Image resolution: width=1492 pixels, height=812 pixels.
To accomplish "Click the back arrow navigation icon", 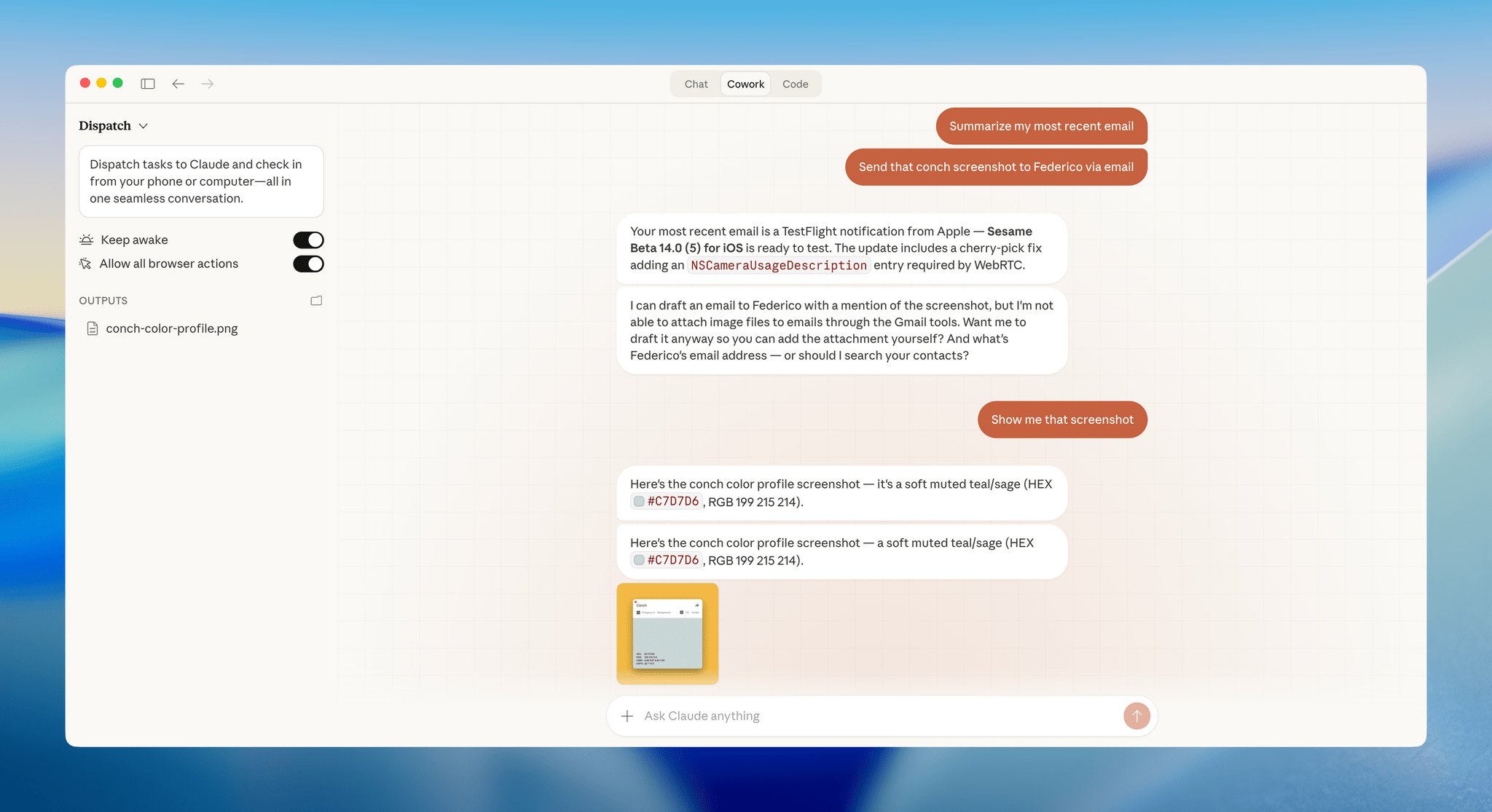I will point(178,84).
